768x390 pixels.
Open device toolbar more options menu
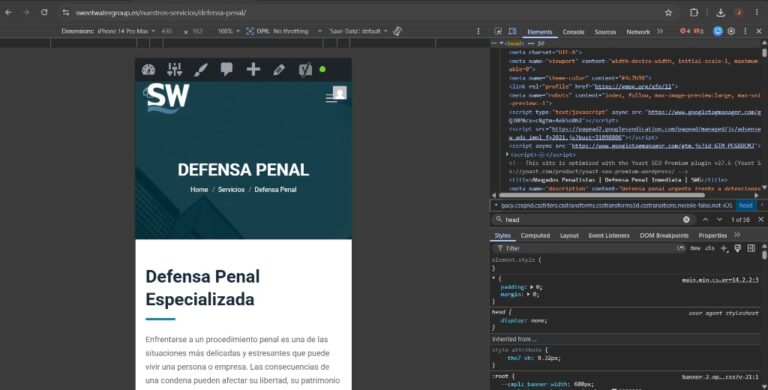(x=479, y=31)
